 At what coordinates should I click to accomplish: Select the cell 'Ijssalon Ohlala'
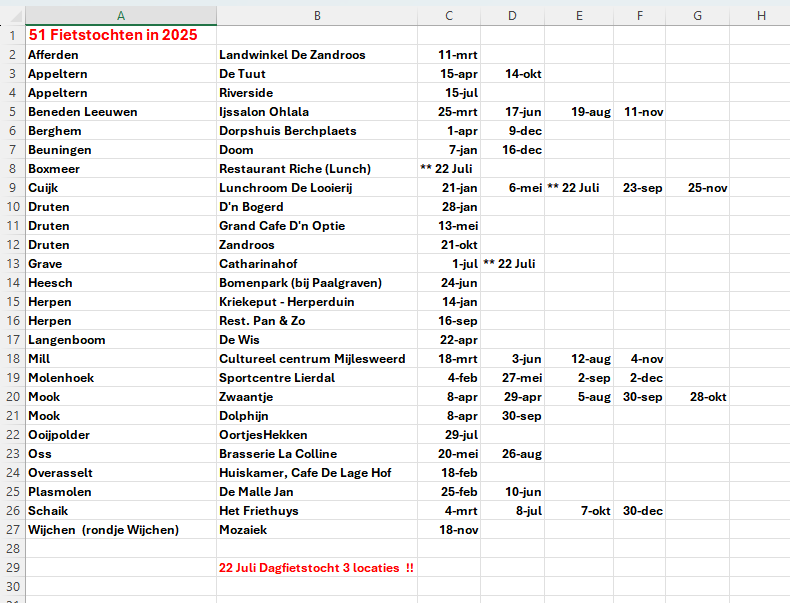(317, 112)
